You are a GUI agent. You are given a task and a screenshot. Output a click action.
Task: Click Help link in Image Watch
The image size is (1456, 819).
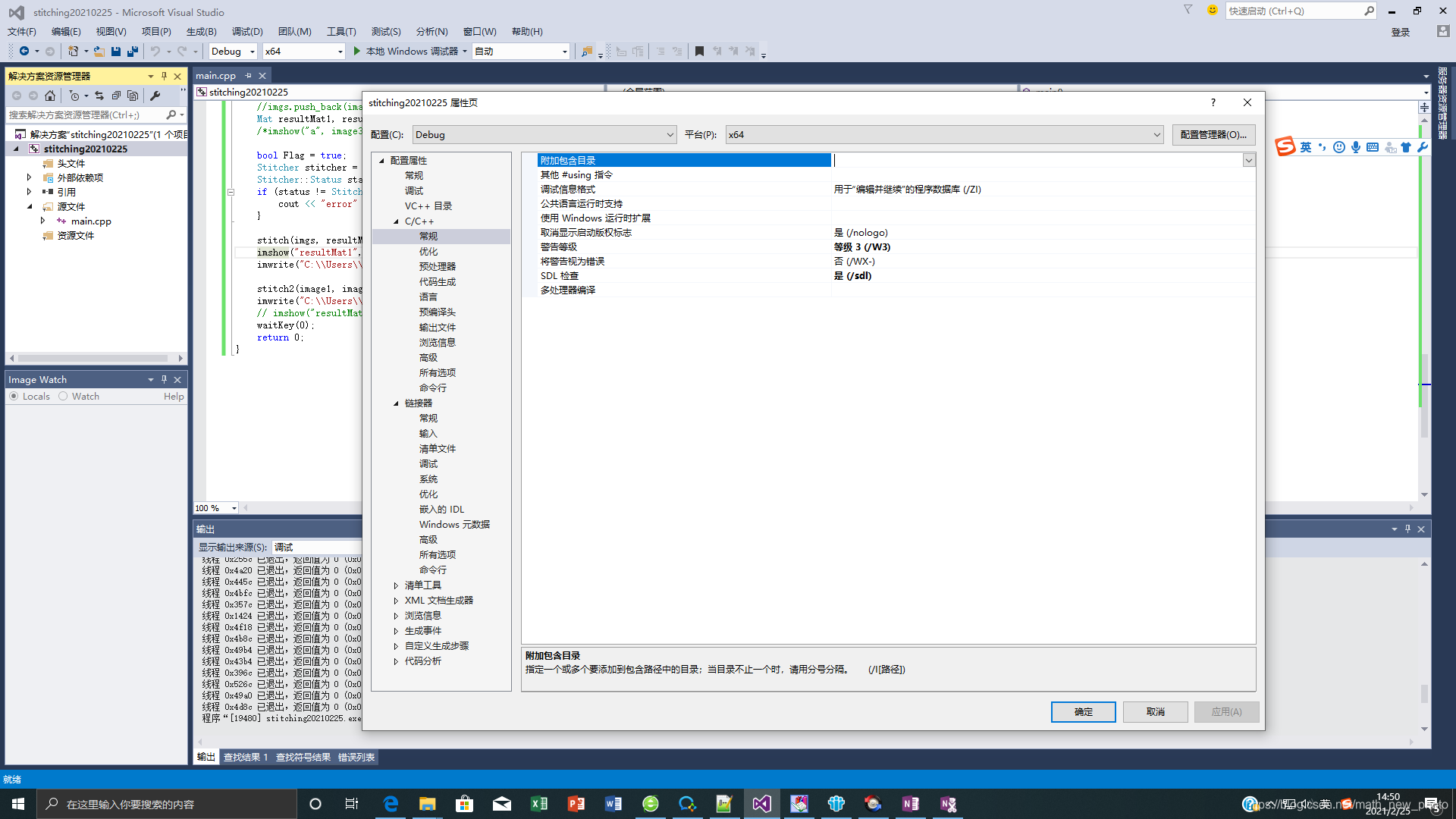[174, 397]
